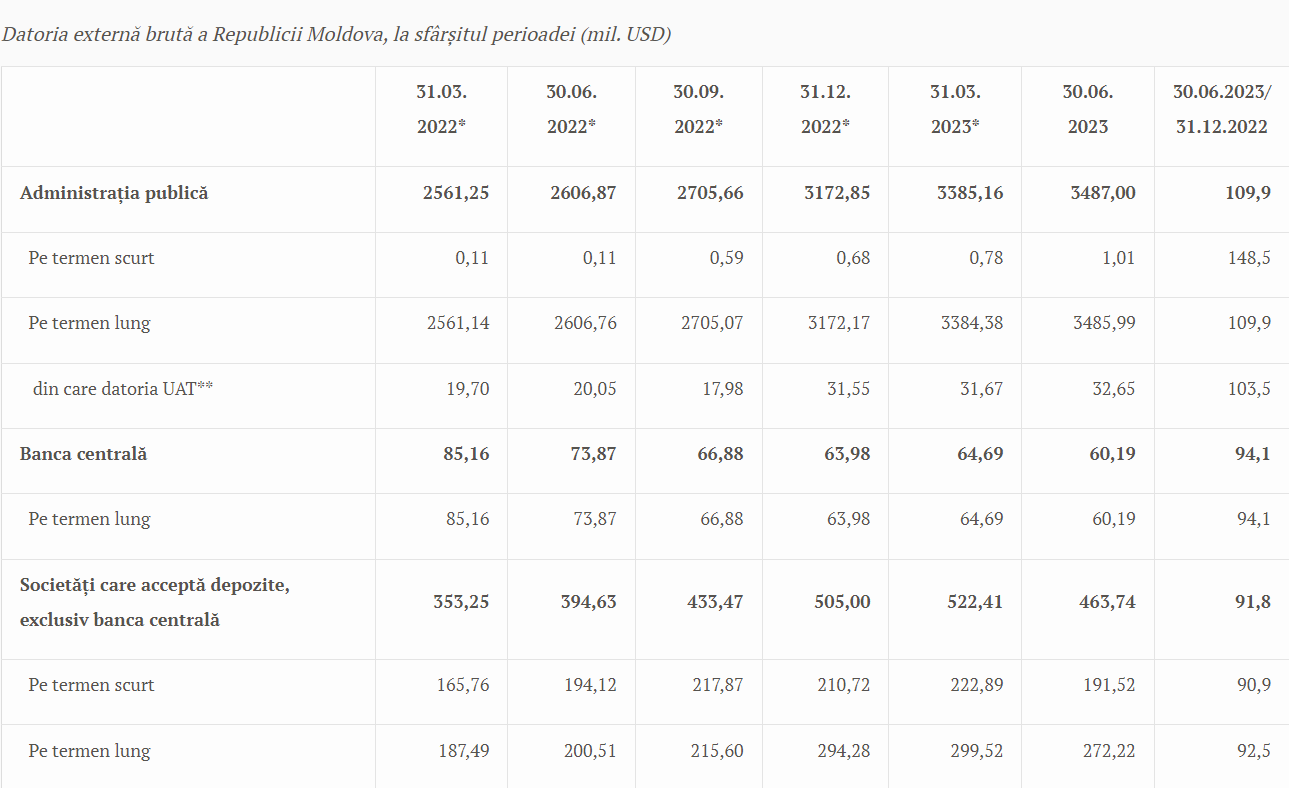Select the 31.03.2022 column header
The height and width of the screenshot is (788, 1289).
442,109
